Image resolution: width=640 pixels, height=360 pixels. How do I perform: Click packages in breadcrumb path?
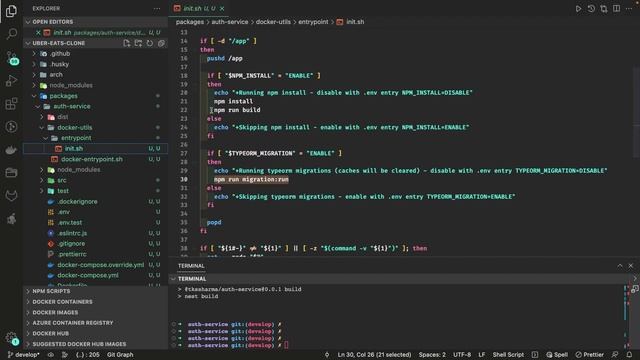189,22
